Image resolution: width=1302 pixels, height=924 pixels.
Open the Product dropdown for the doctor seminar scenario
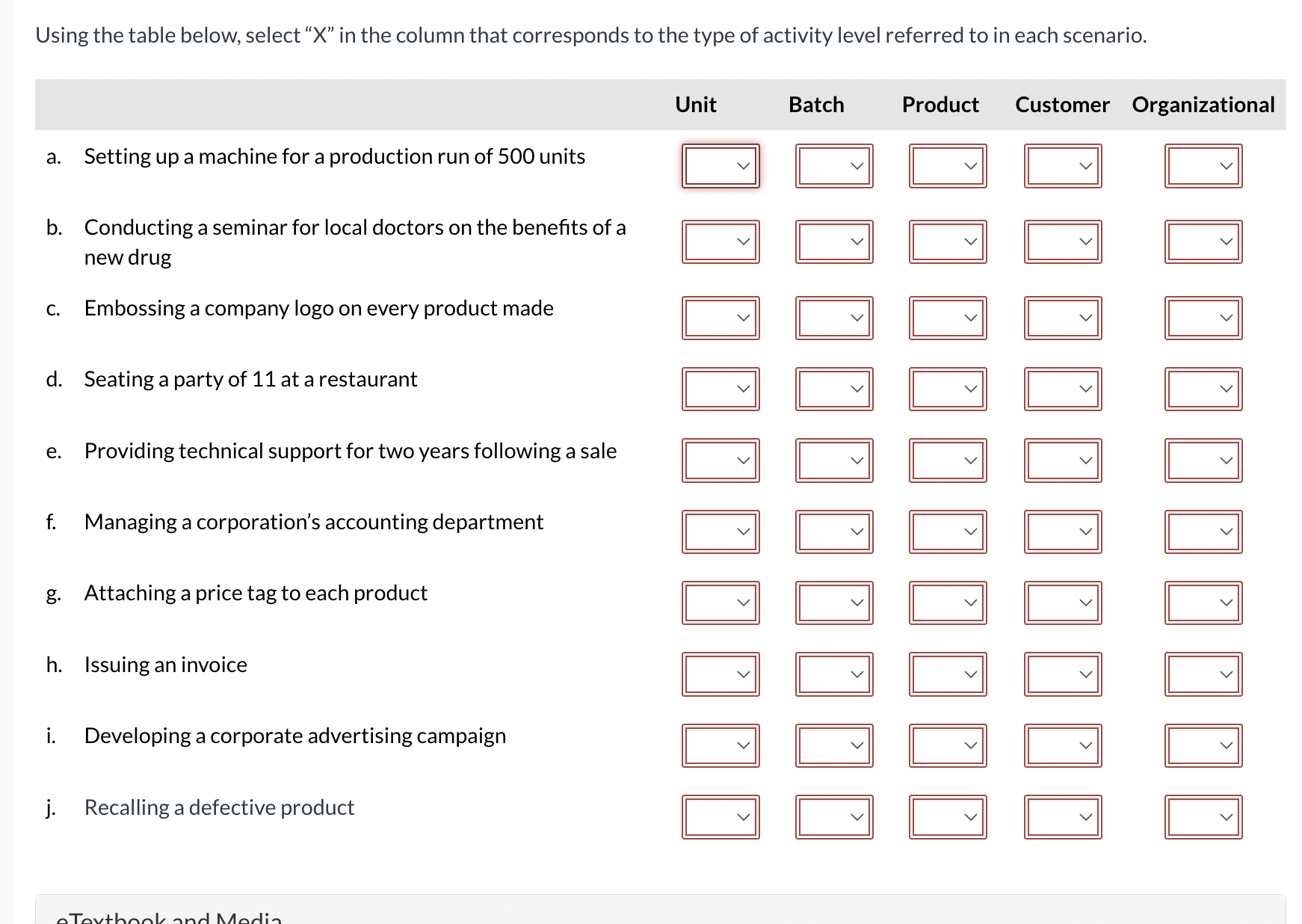tap(947, 241)
